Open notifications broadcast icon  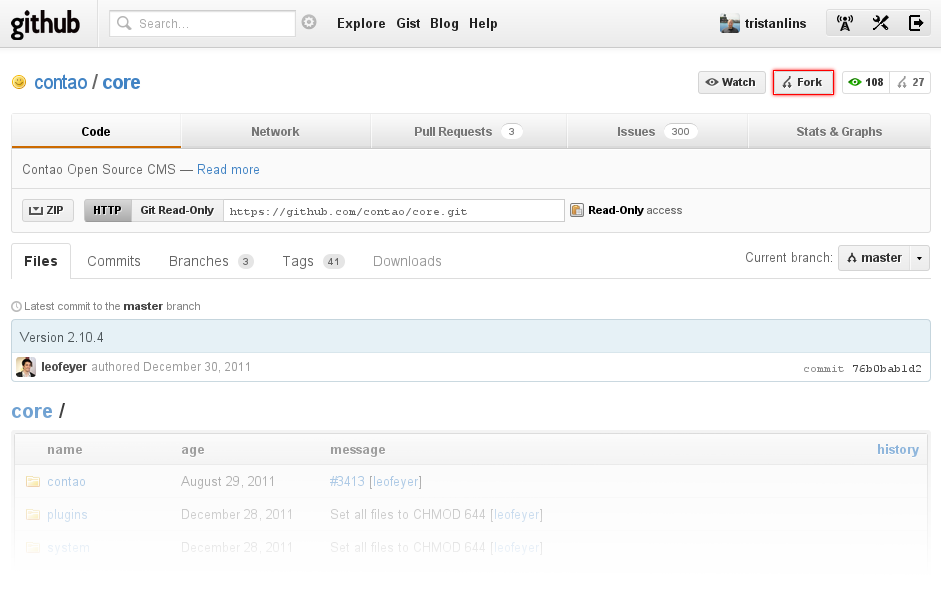click(x=845, y=24)
